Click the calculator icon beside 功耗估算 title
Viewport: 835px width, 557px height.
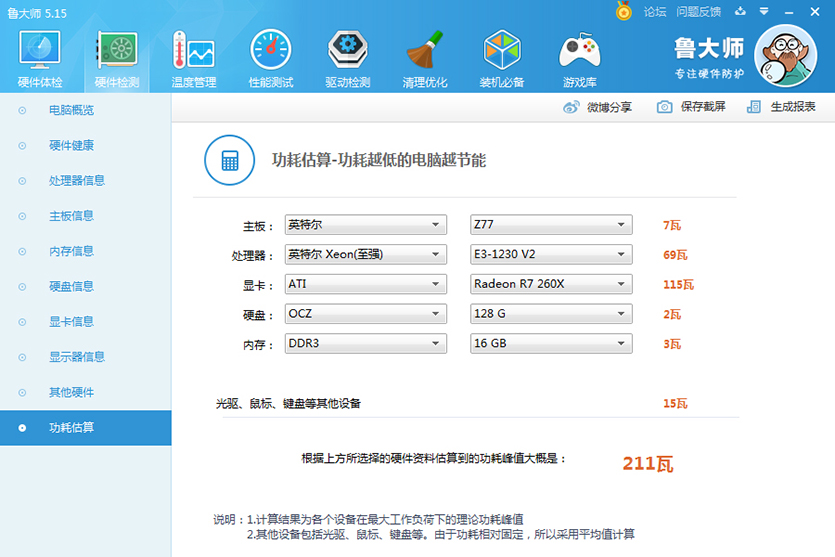coord(230,160)
